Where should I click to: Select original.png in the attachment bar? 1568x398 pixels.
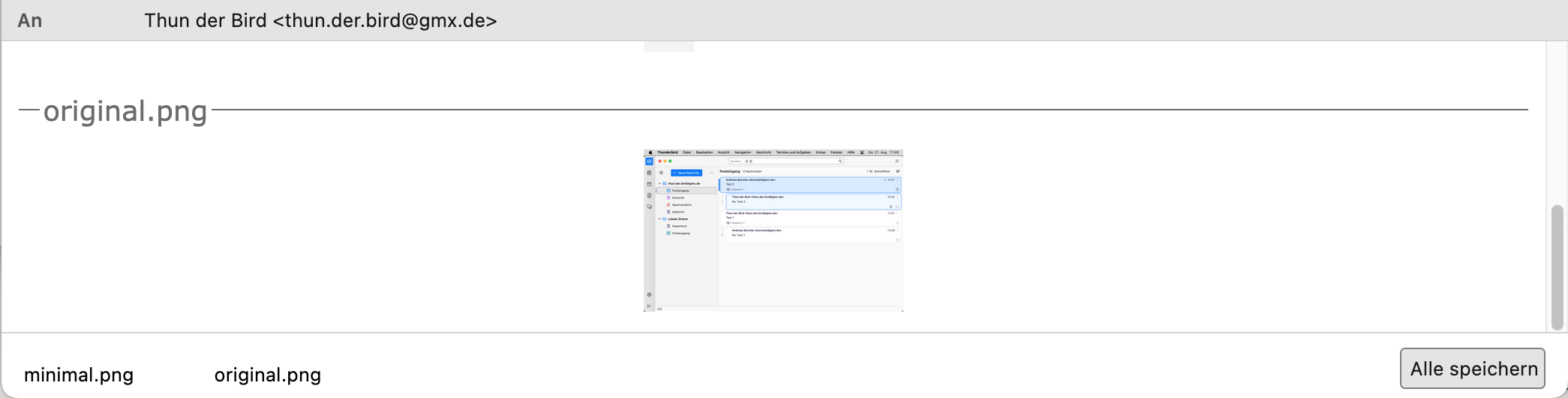point(267,375)
